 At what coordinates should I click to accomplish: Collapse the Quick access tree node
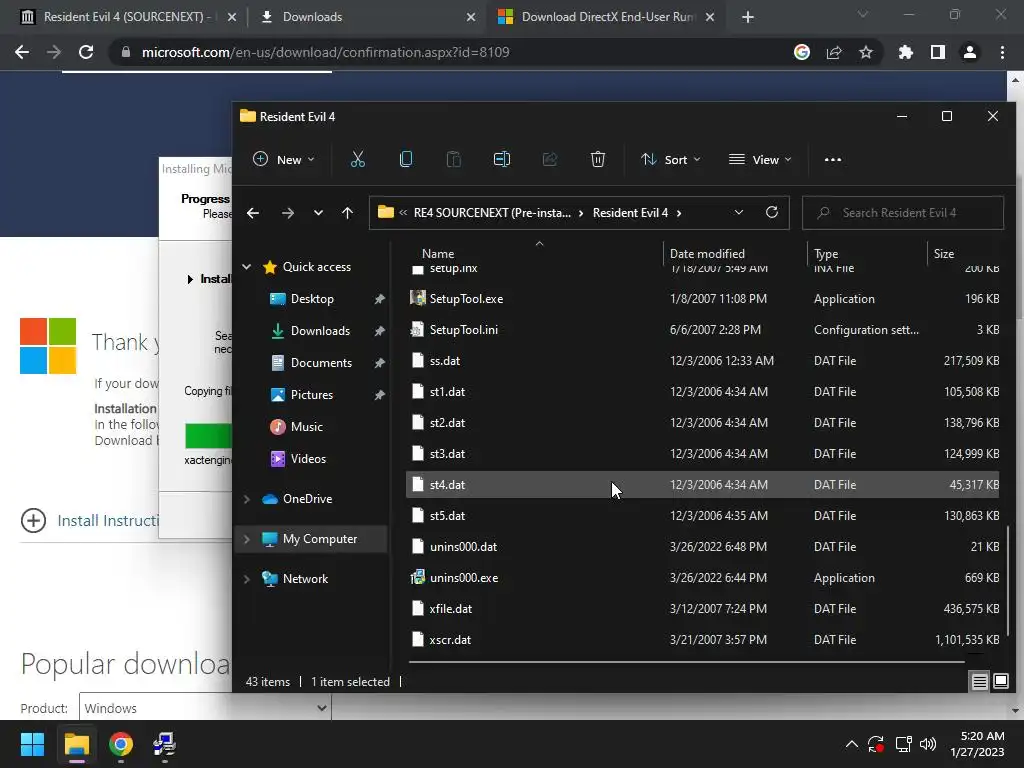click(247, 266)
